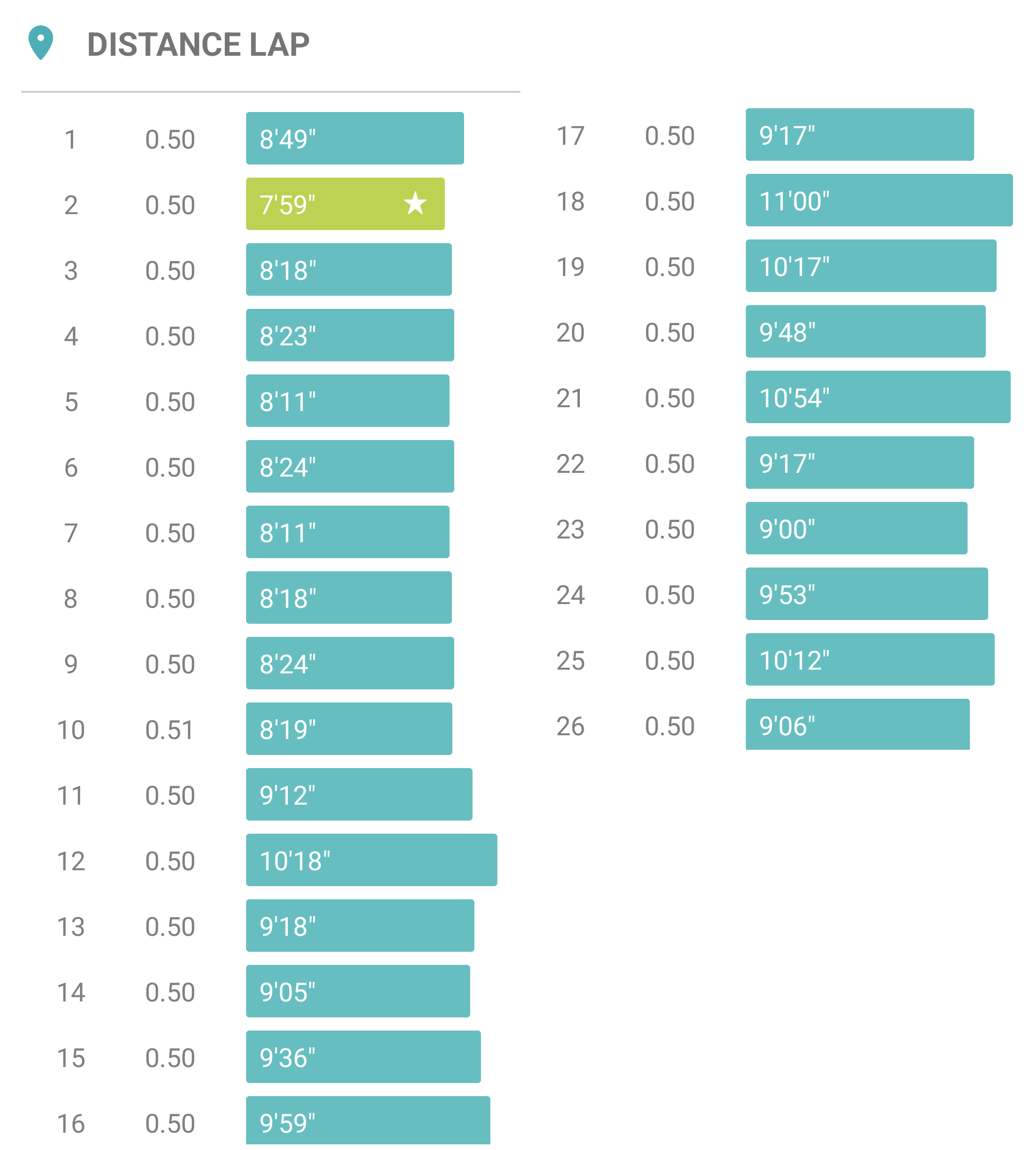Tap the 10'17" lap 19 bar
The image size is (1036, 1150).
tap(871, 266)
